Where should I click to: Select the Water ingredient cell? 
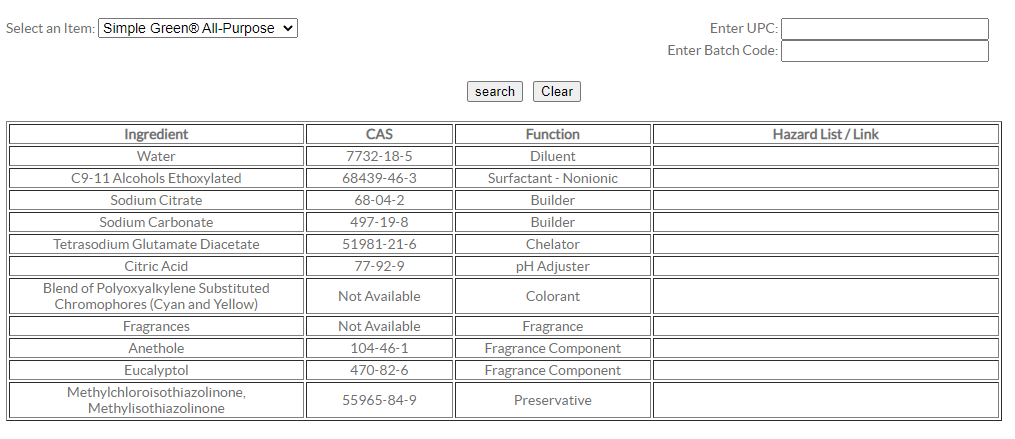point(156,156)
